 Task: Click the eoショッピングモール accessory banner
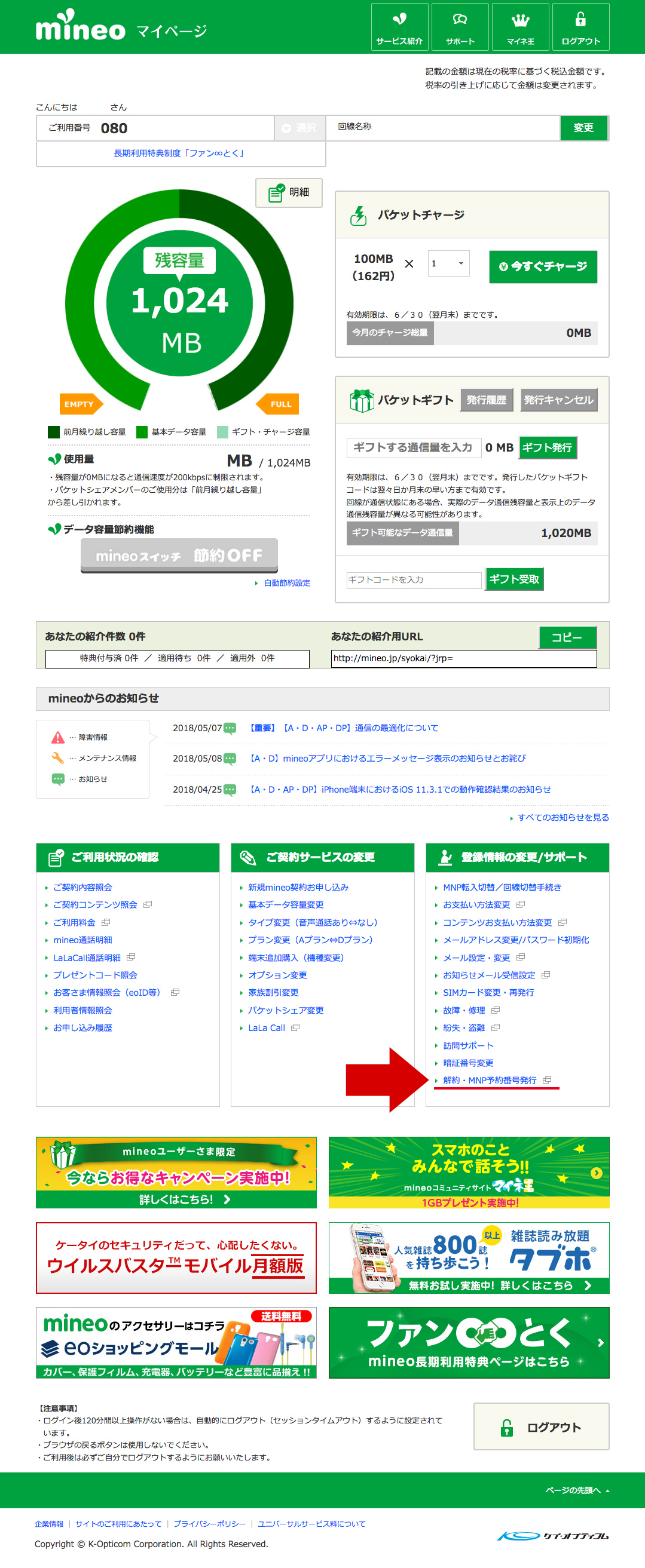click(x=176, y=1343)
